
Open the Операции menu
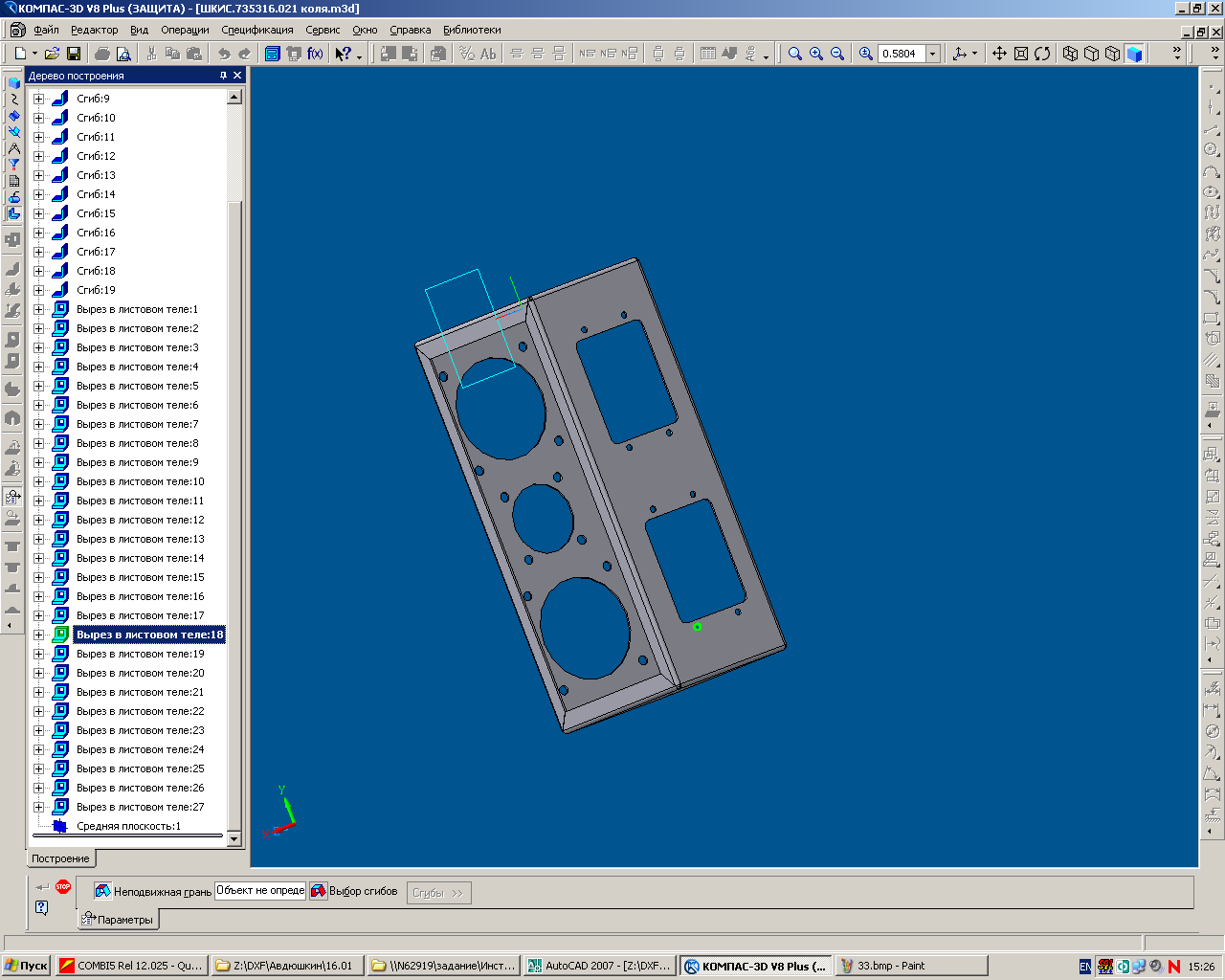185,30
